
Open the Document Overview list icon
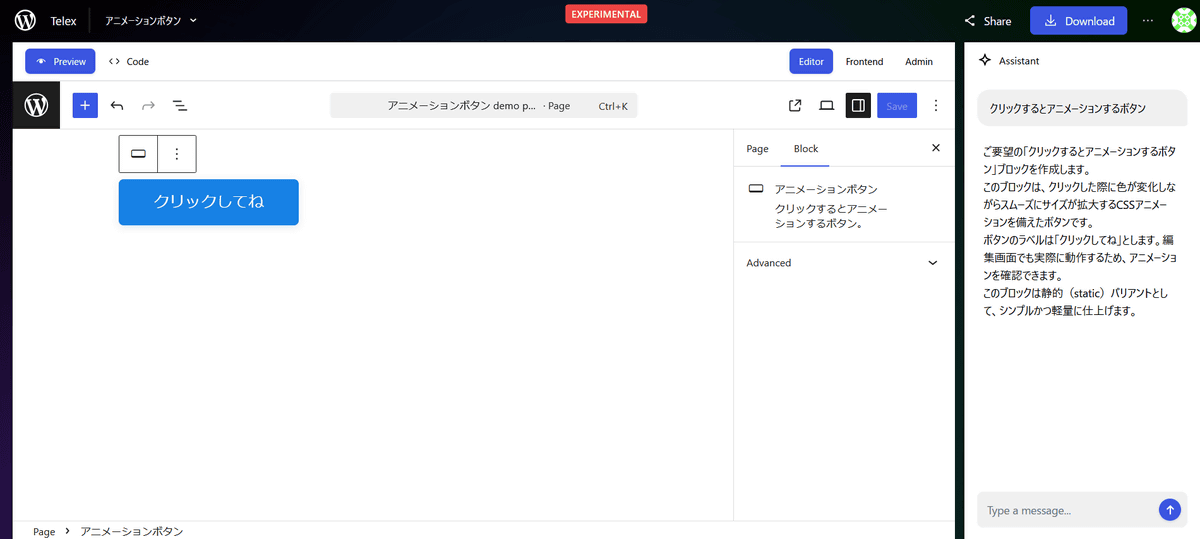(180, 105)
